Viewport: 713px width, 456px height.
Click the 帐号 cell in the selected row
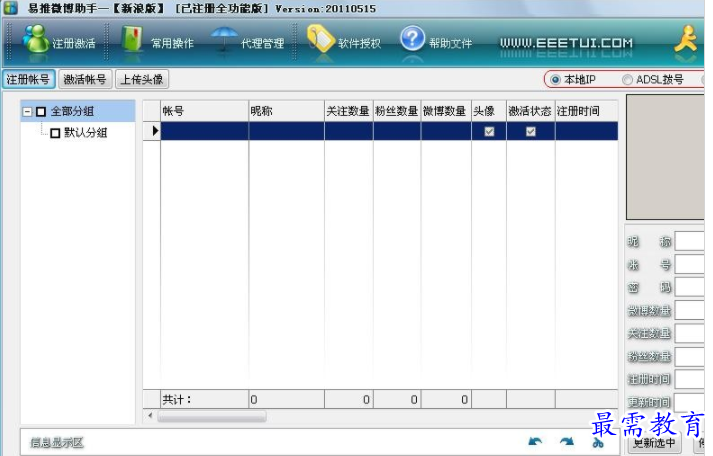pyautogui.click(x=205, y=131)
